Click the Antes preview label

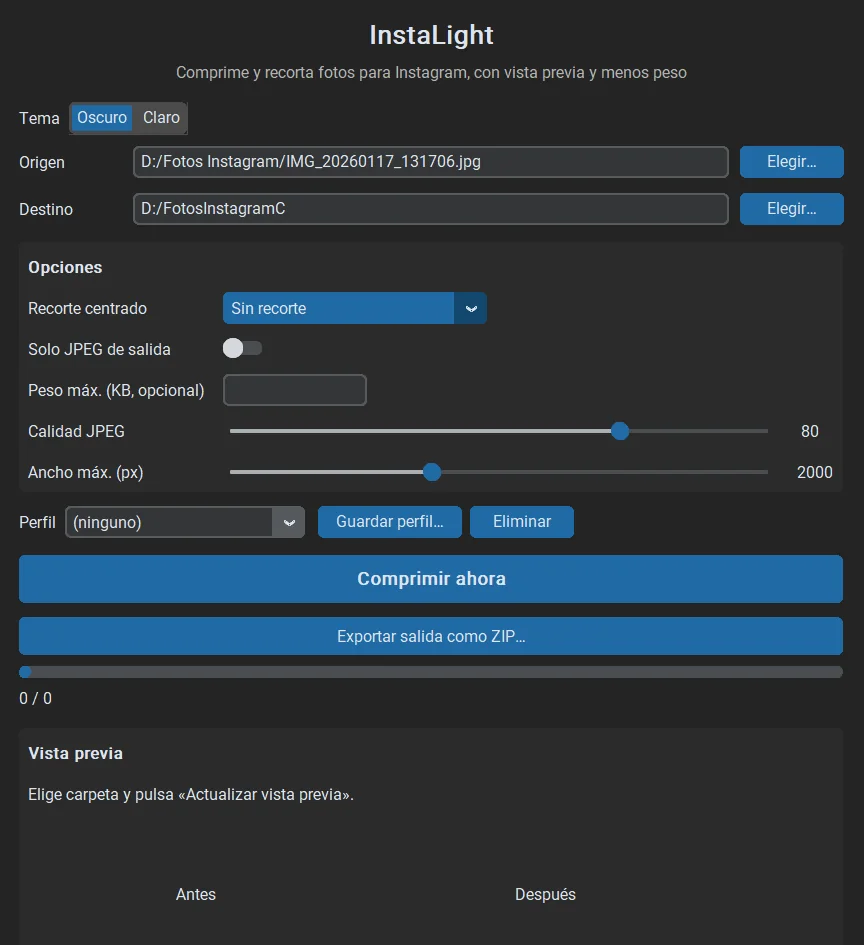(x=196, y=894)
